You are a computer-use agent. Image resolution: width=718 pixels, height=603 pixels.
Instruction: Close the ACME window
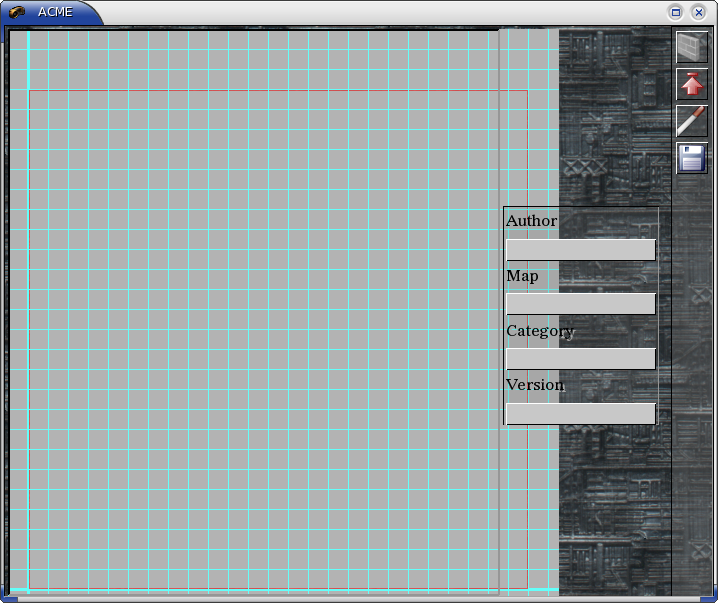pyautogui.click(x=699, y=12)
